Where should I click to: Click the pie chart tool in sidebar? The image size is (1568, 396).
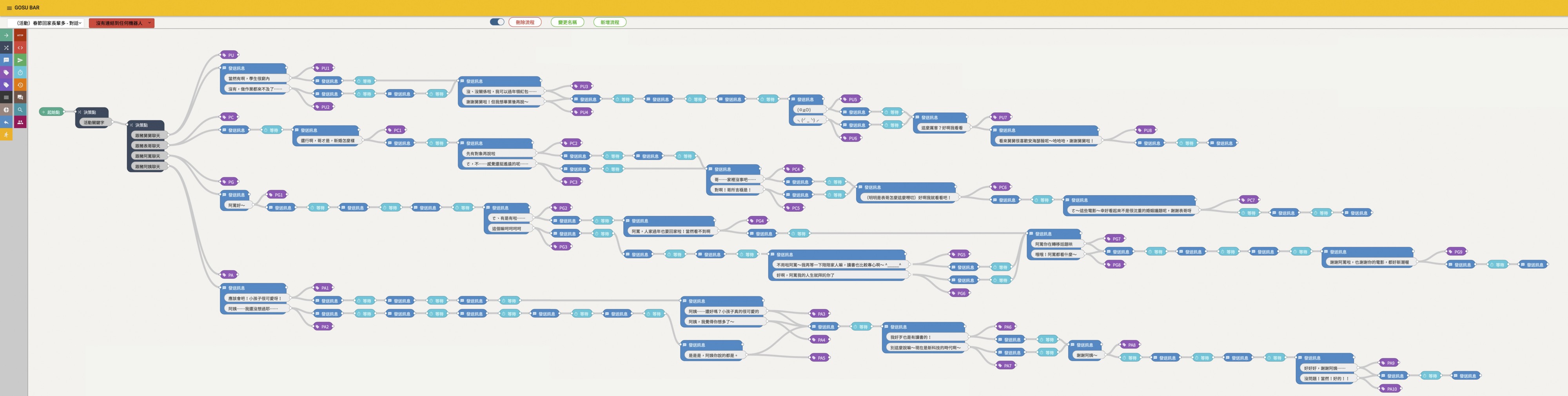(x=7, y=110)
